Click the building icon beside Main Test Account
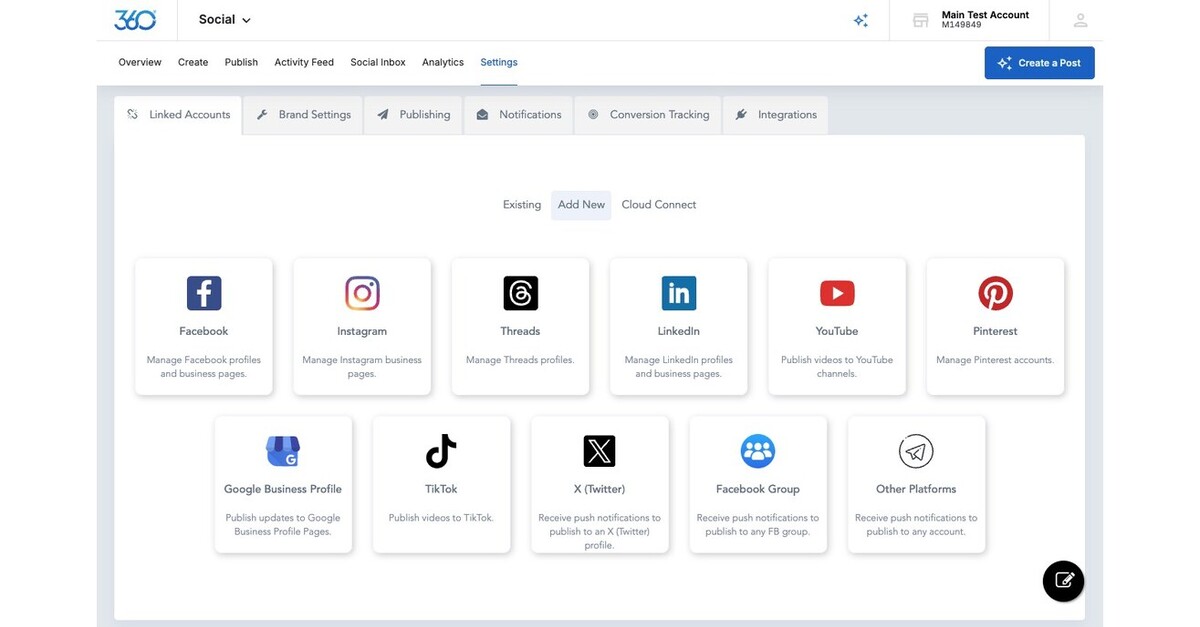 coord(921,20)
